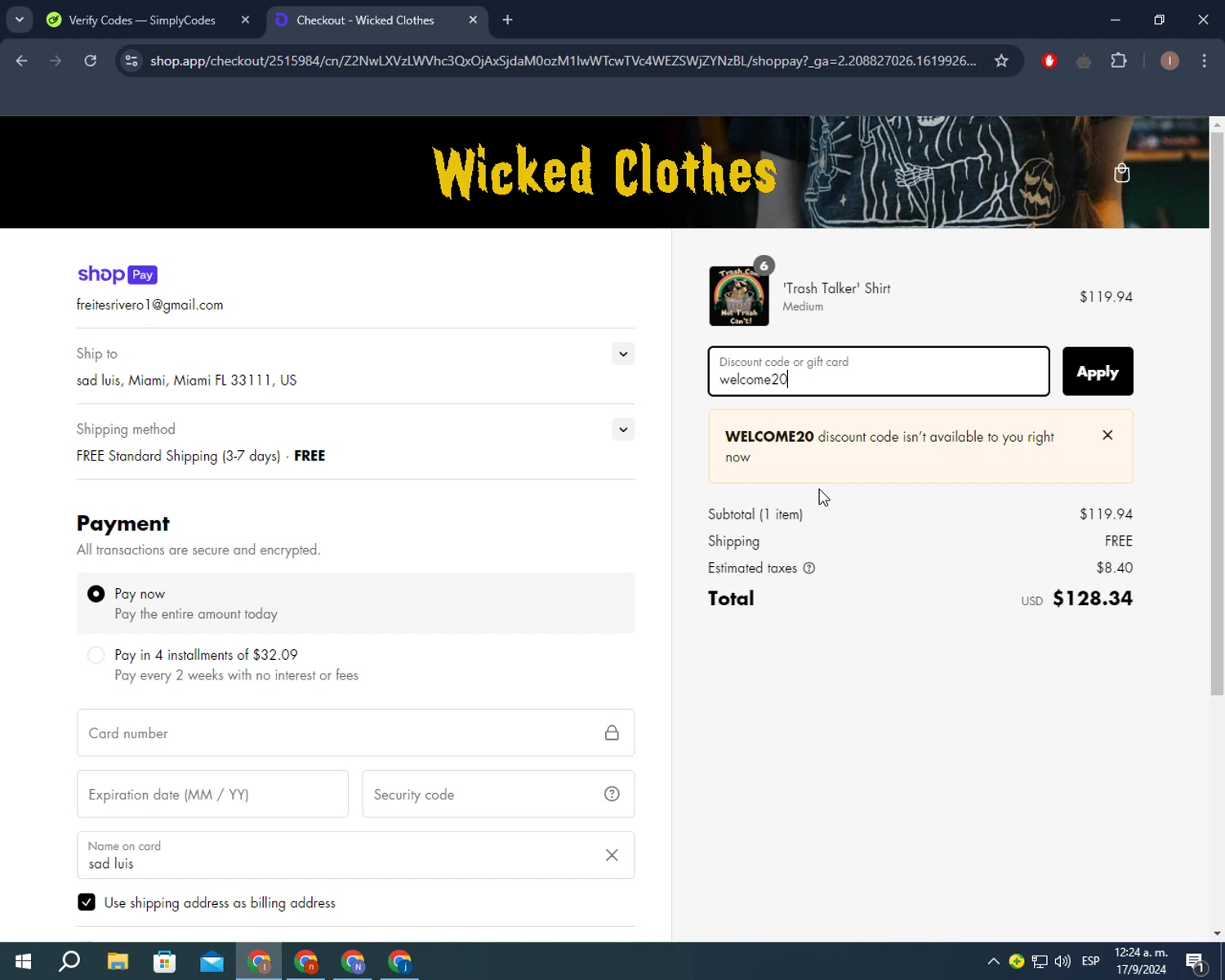Show hidden system tray icons

coord(993,961)
